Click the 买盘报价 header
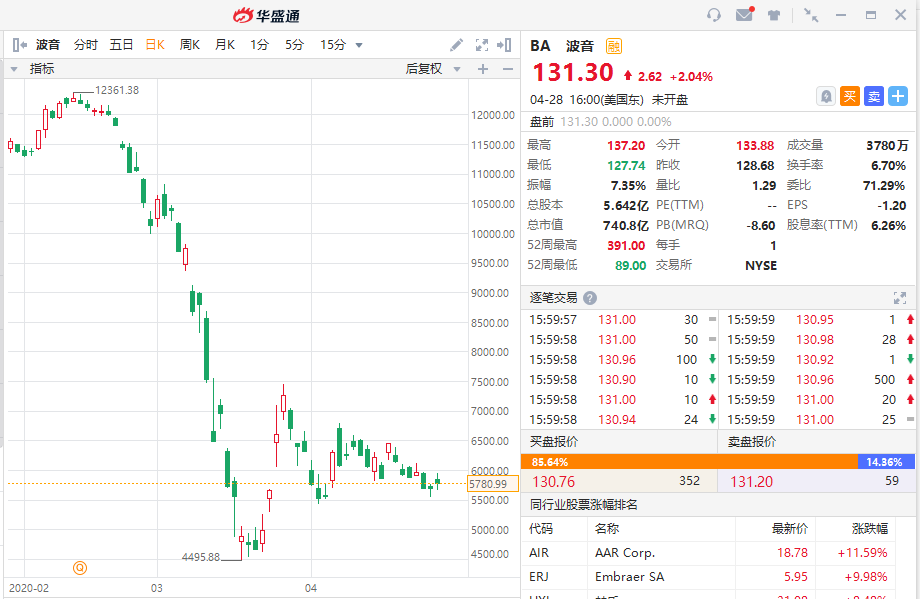The image size is (920, 599). (553, 442)
